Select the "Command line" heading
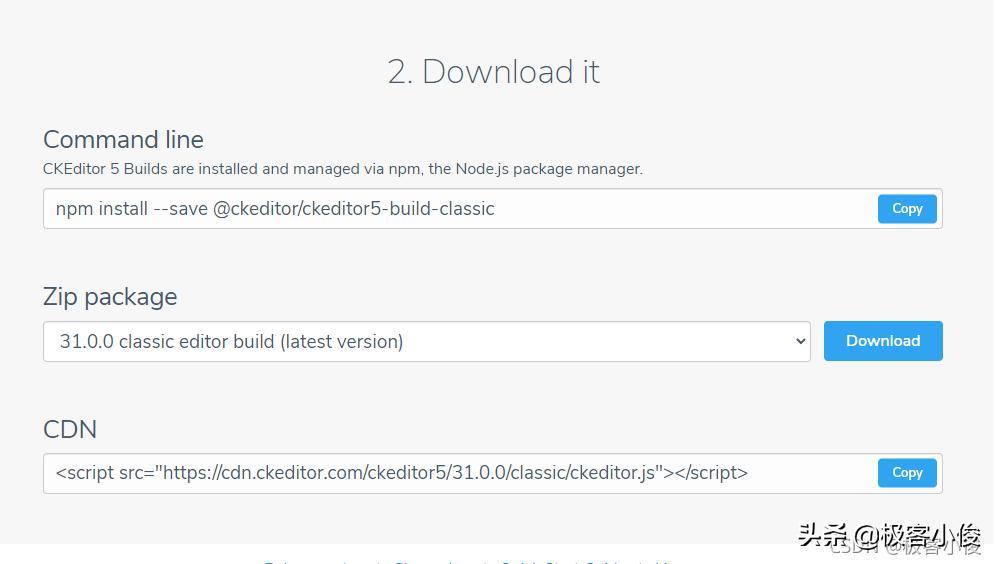The image size is (997, 564). [x=123, y=140]
